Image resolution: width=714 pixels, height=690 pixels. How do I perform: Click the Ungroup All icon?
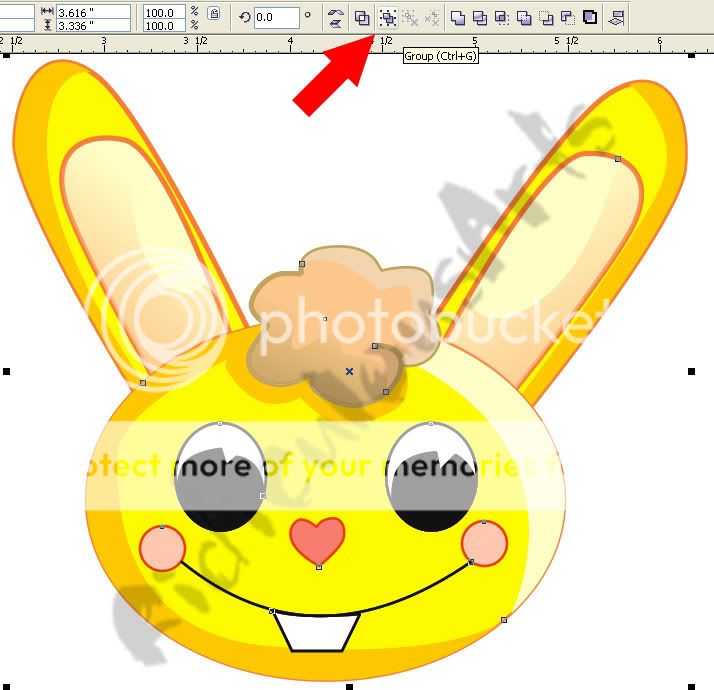pyautogui.click(x=432, y=17)
